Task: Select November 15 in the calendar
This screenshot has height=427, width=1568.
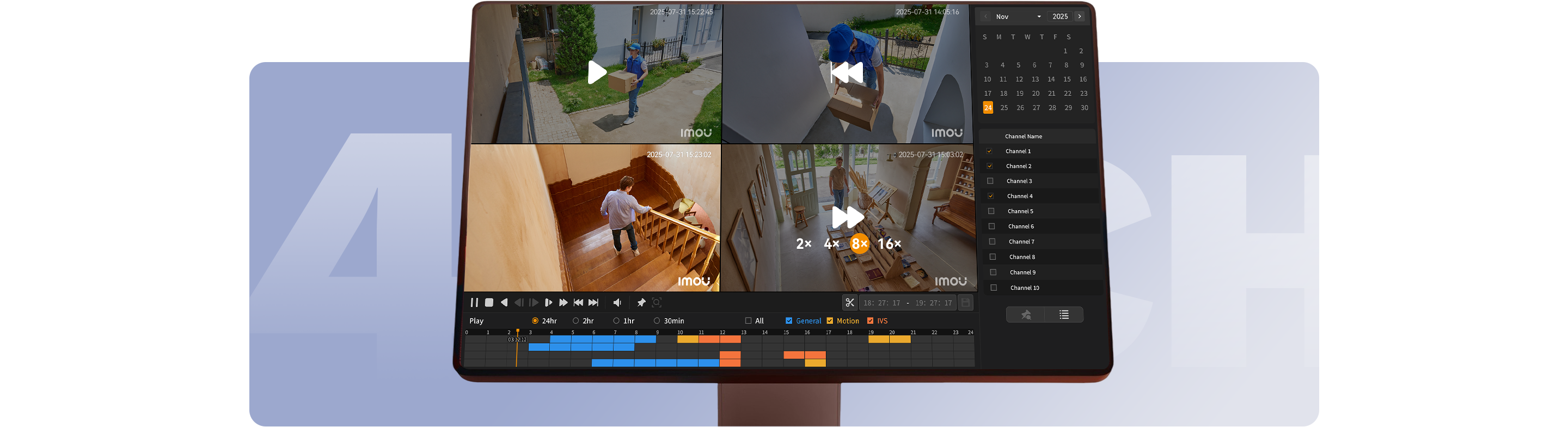Action: [1067, 79]
